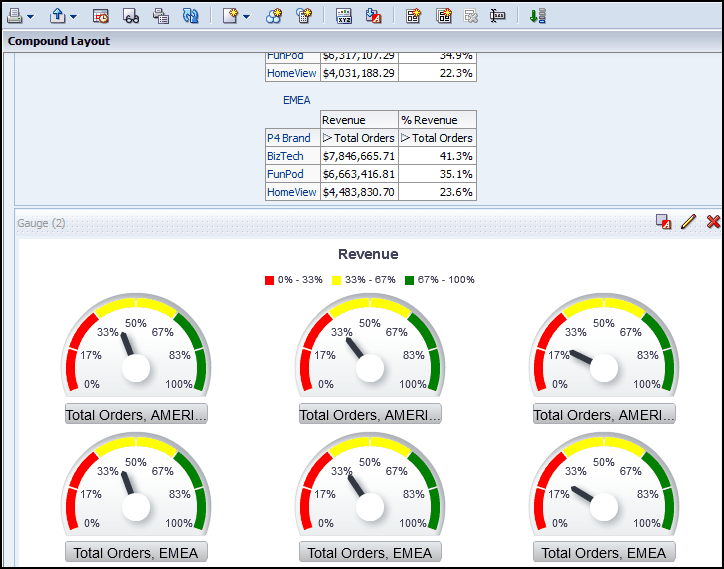Image resolution: width=724 pixels, height=569 pixels.
Task: Create a New Calculated Item
Action: pos(304,16)
